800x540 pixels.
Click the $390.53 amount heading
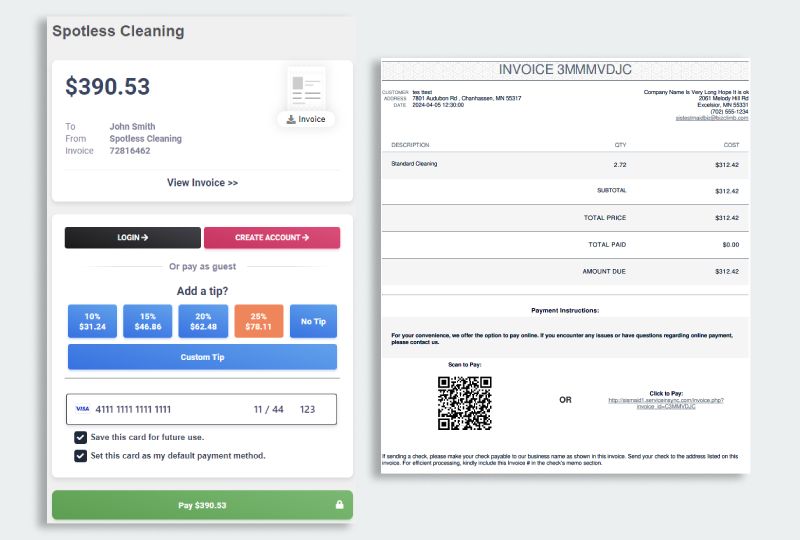coord(108,86)
